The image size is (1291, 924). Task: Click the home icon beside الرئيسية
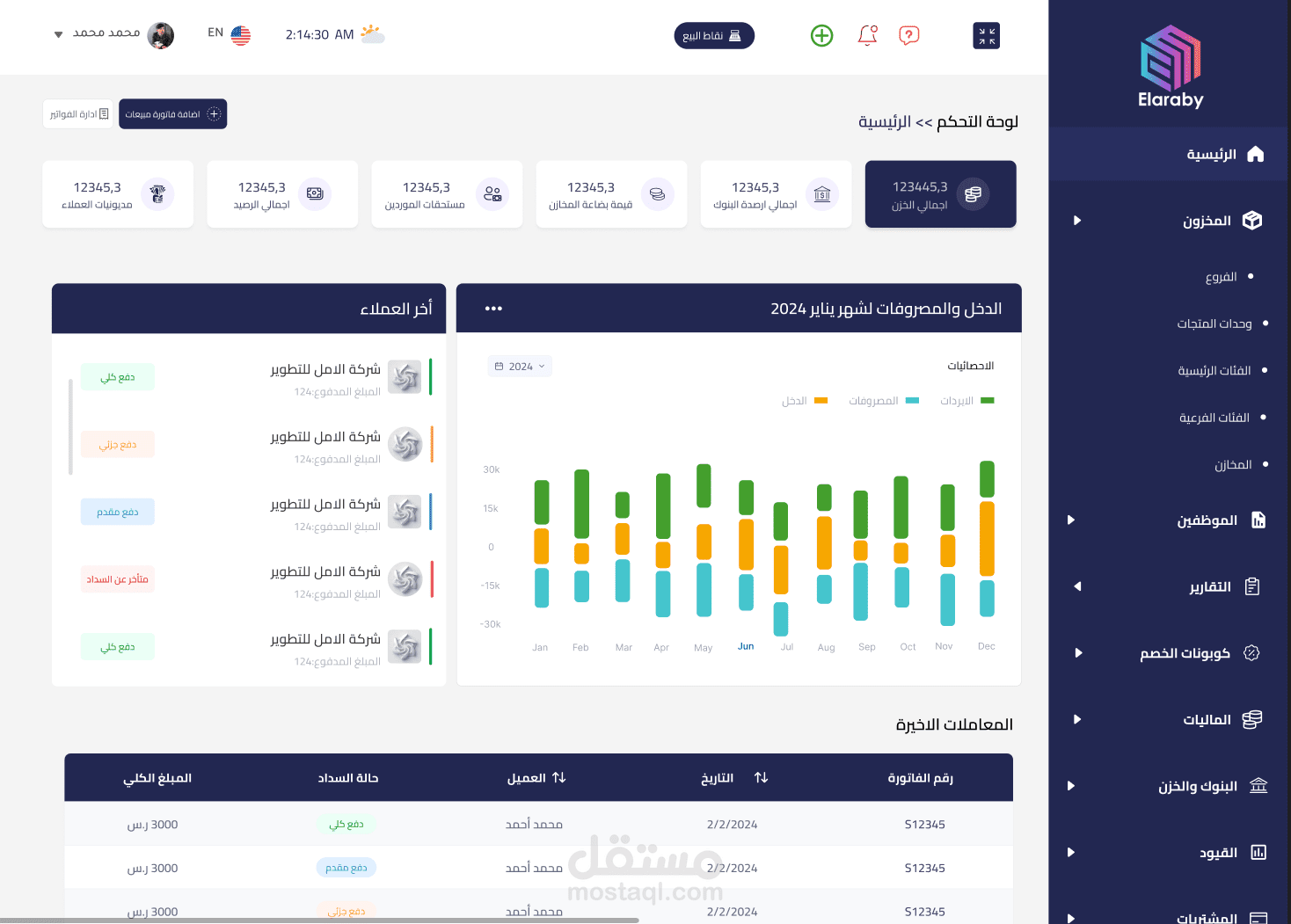[x=1256, y=153]
